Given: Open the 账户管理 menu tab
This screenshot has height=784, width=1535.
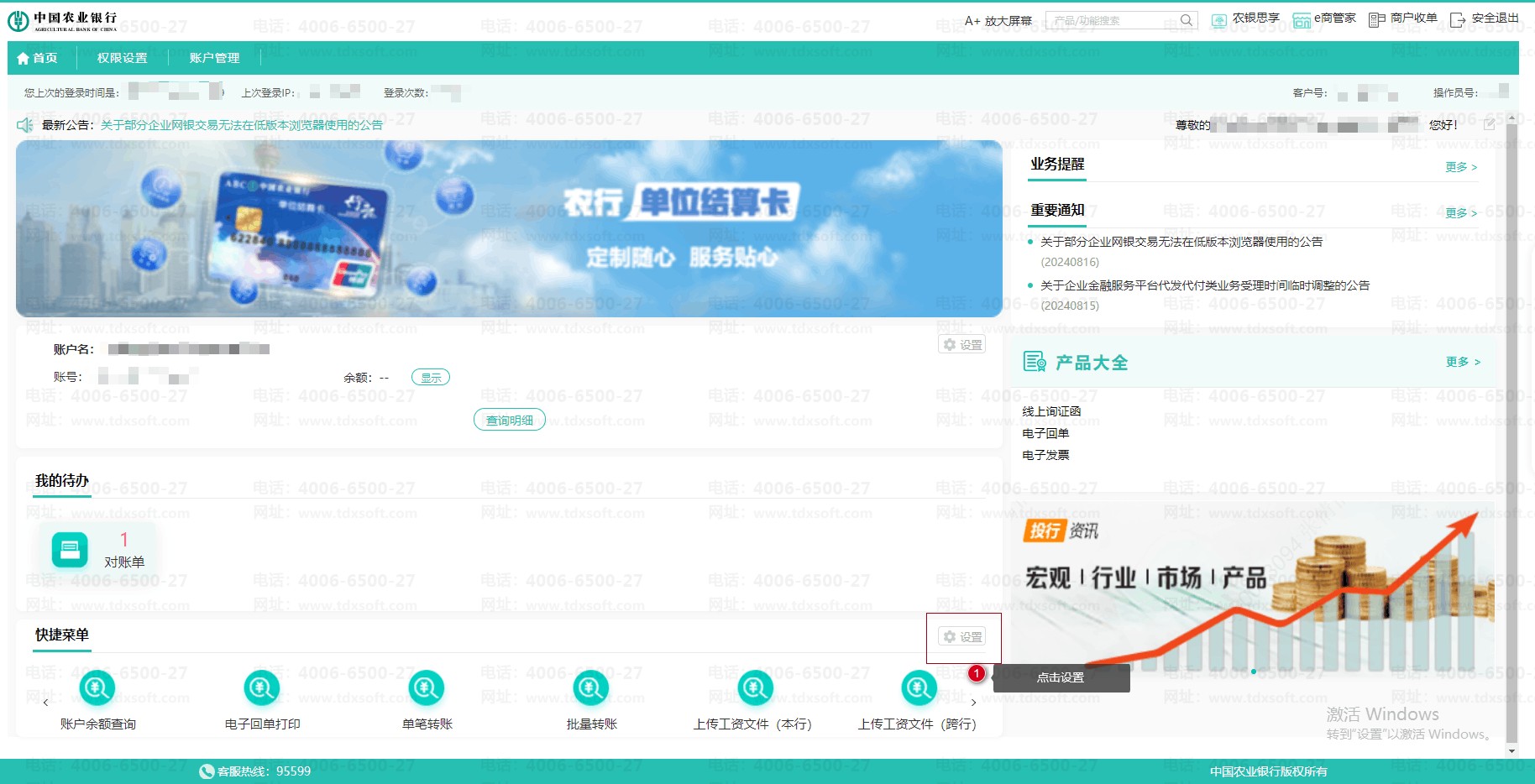Looking at the screenshot, I should [x=214, y=58].
